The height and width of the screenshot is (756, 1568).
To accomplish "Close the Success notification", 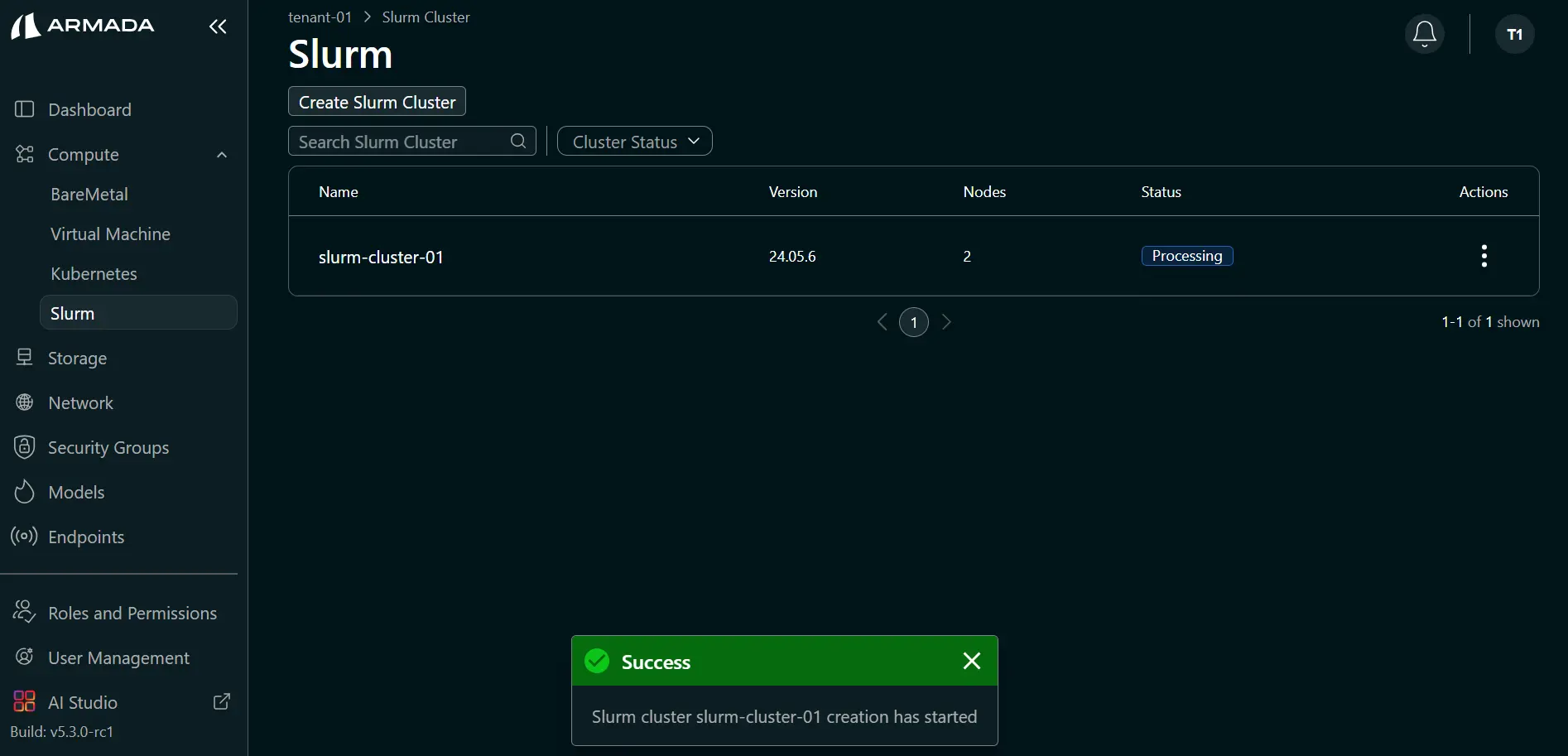I will click(x=972, y=661).
